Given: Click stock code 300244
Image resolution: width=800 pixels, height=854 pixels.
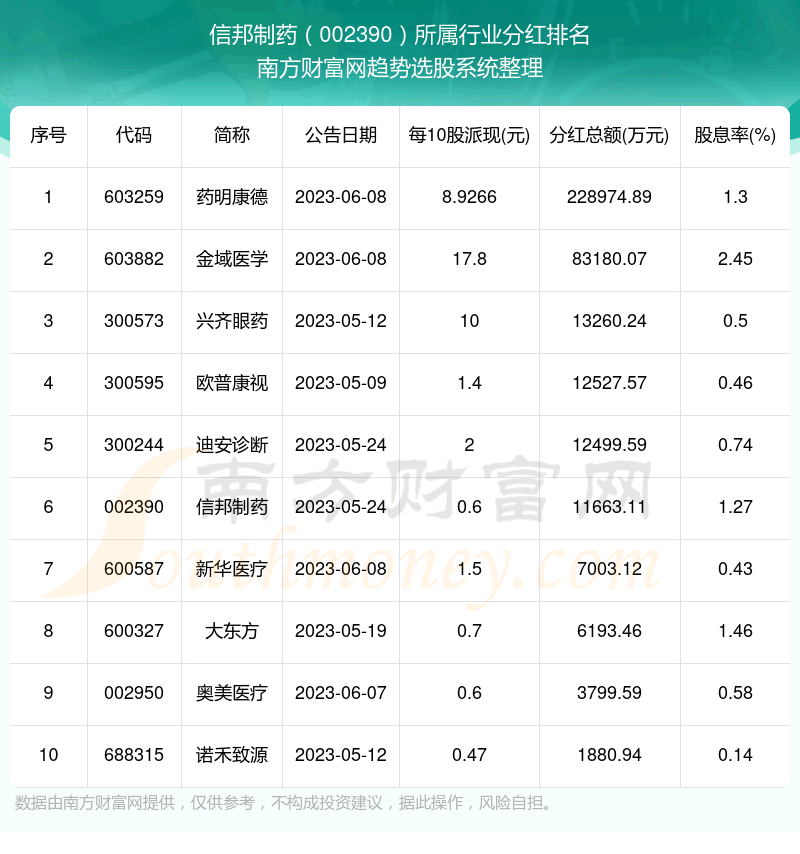Looking at the screenshot, I should tap(133, 445).
